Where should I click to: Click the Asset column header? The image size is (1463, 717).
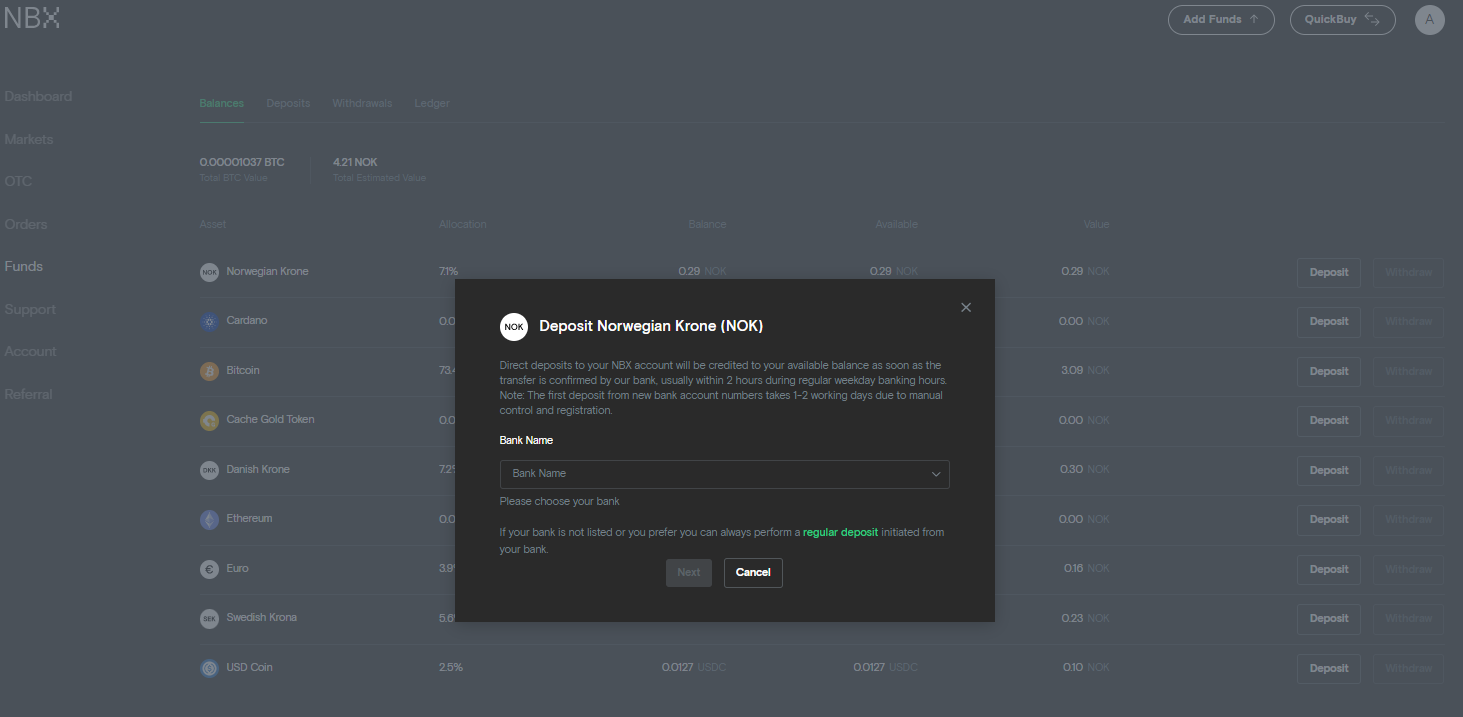click(212, 224)
